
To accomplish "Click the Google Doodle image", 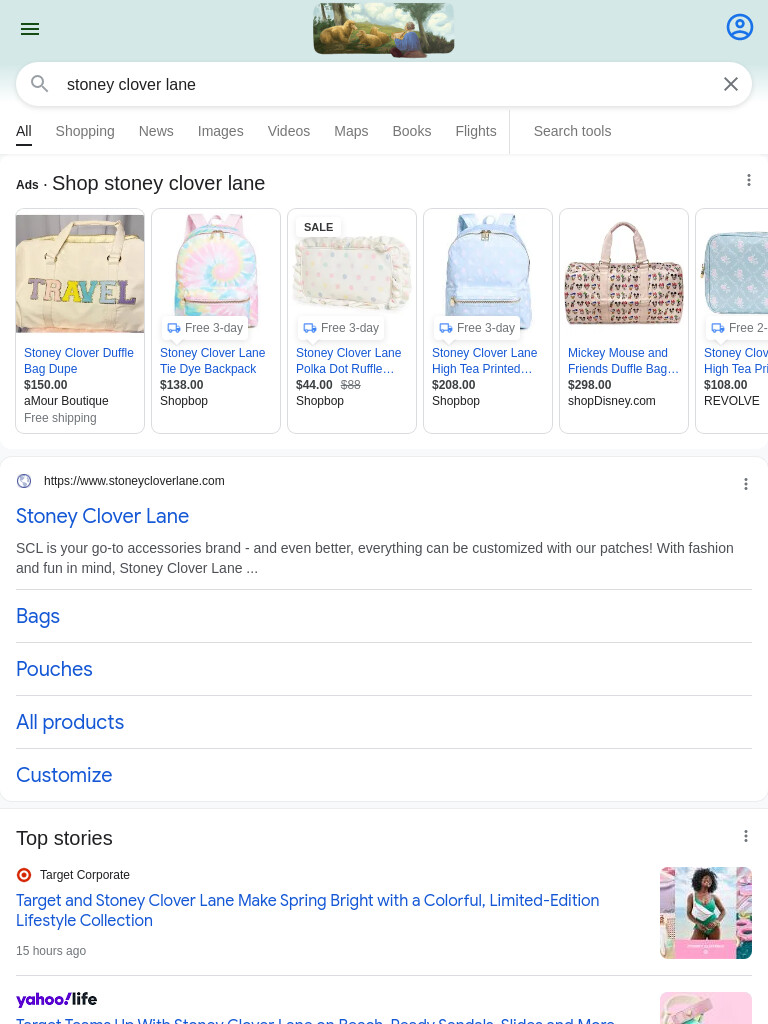I will (383, 29).
